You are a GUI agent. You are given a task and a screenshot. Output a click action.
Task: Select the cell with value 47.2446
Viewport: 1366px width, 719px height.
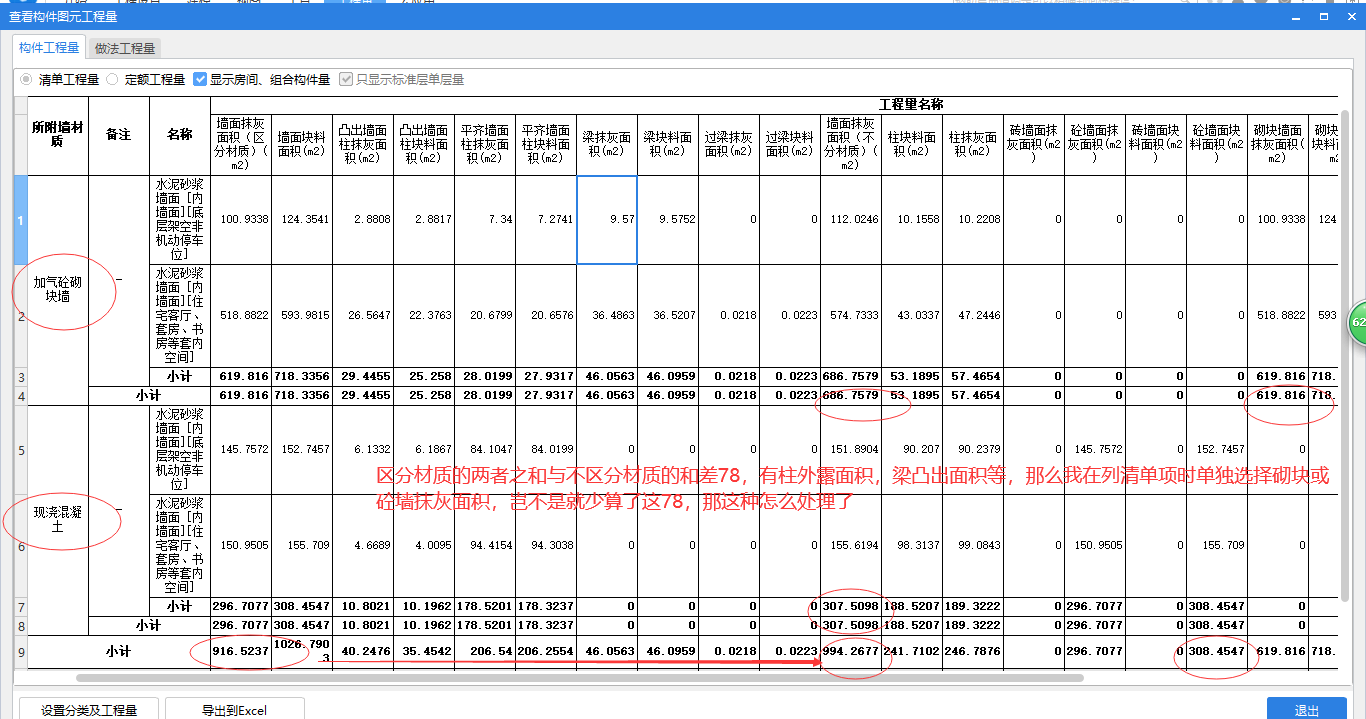pos(973,316)
